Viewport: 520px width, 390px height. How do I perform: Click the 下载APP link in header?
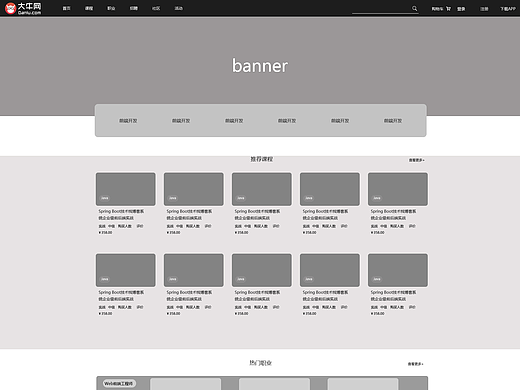pyautogui.click(x=508, y=9)
